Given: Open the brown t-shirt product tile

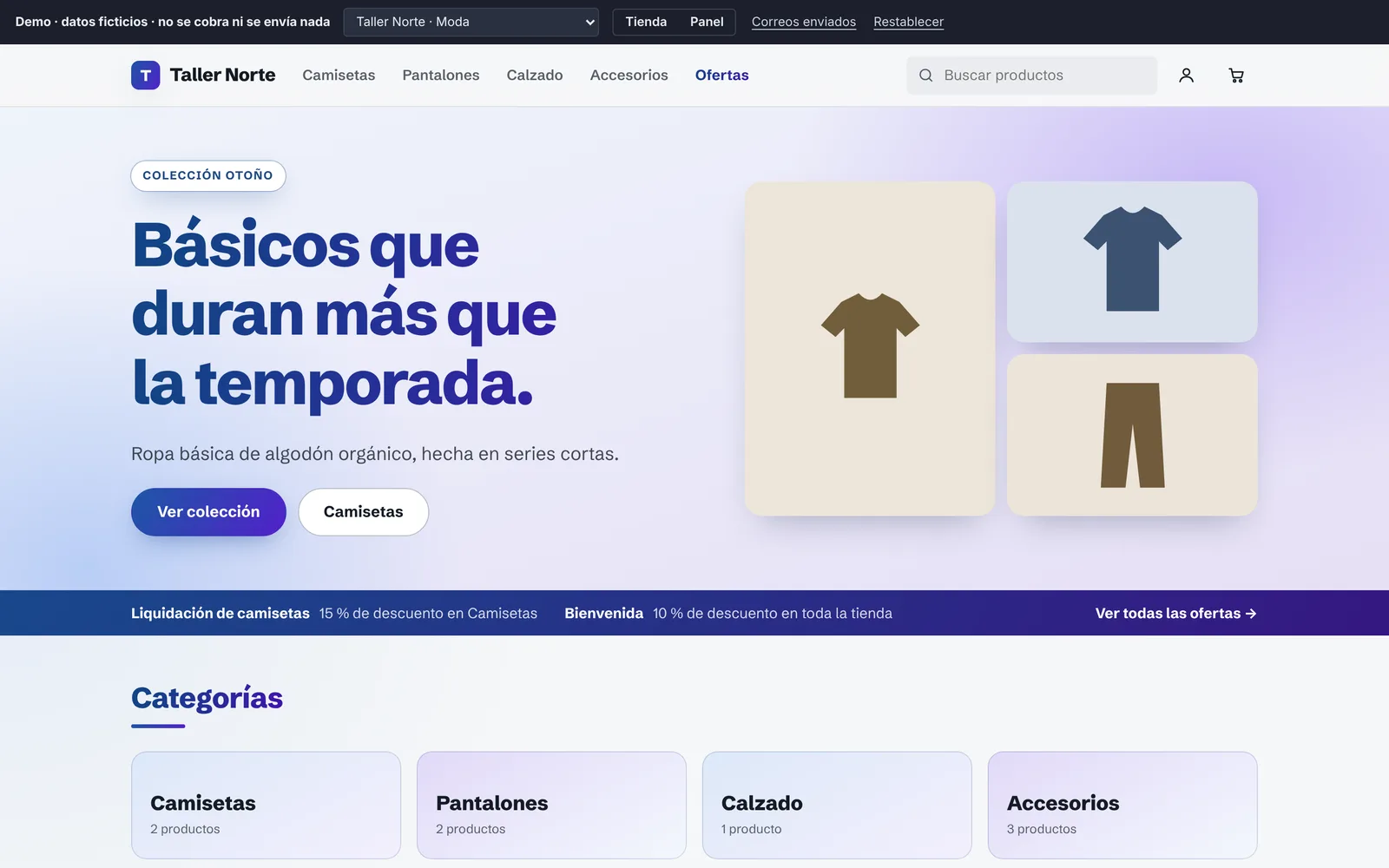Looking at the screenshot, I should 870,348.
